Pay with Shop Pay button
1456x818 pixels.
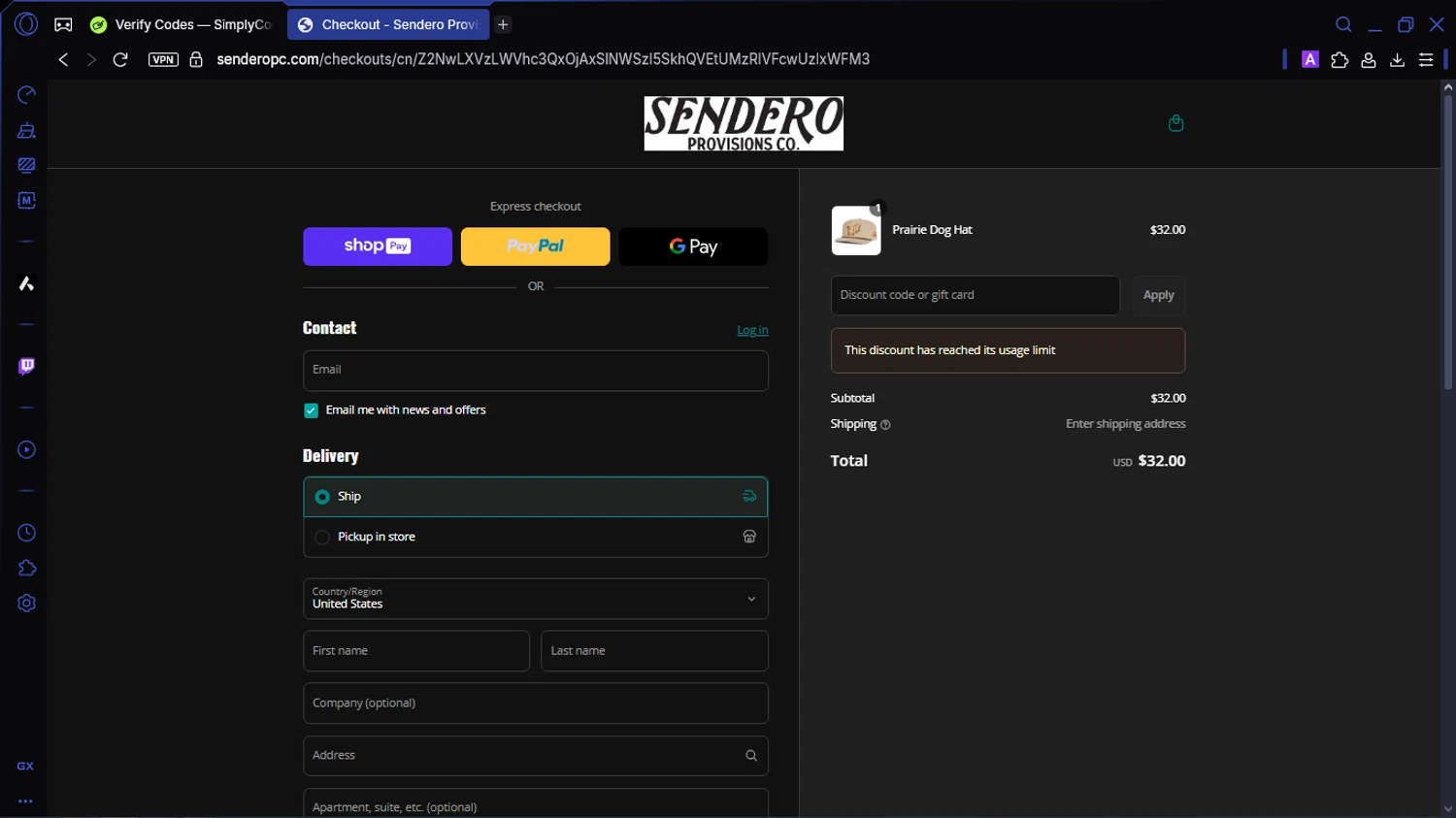(378, 246)
